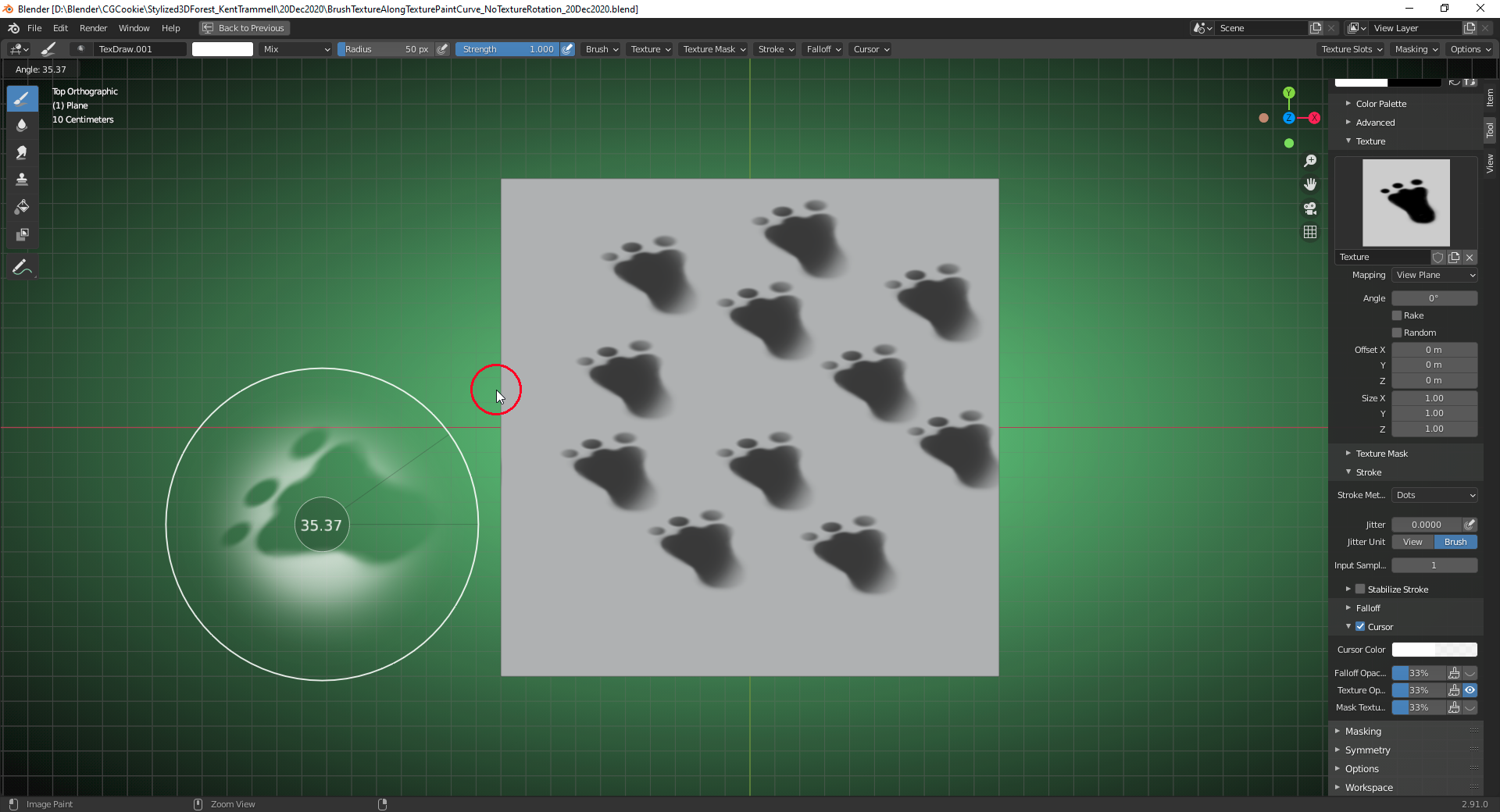This screenshot has height=812, width=1500.
Task: Open the Mapping View Plane dropdown
Action: tap(1434, 275)
